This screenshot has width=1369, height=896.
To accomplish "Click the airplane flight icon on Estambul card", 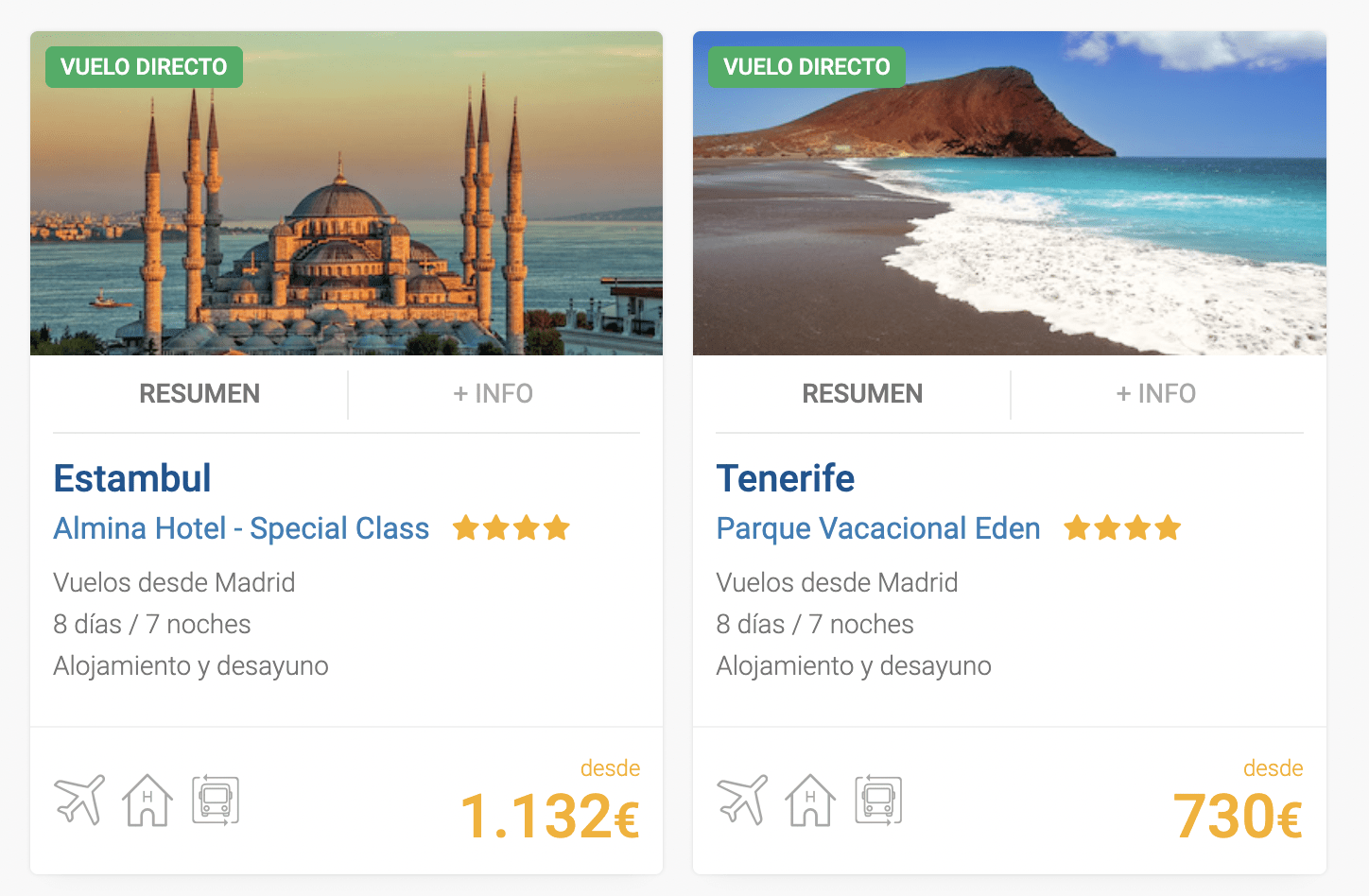I will pyautogui.click(x=79, y=800).
